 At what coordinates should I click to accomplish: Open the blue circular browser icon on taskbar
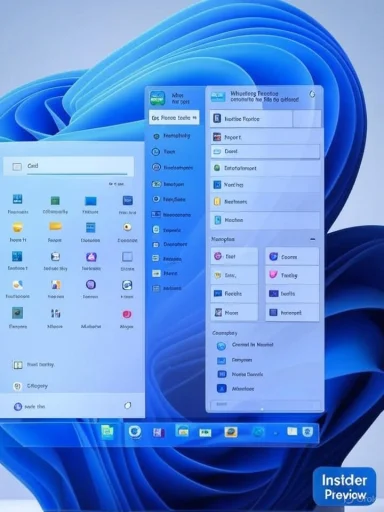click(134, 432)
